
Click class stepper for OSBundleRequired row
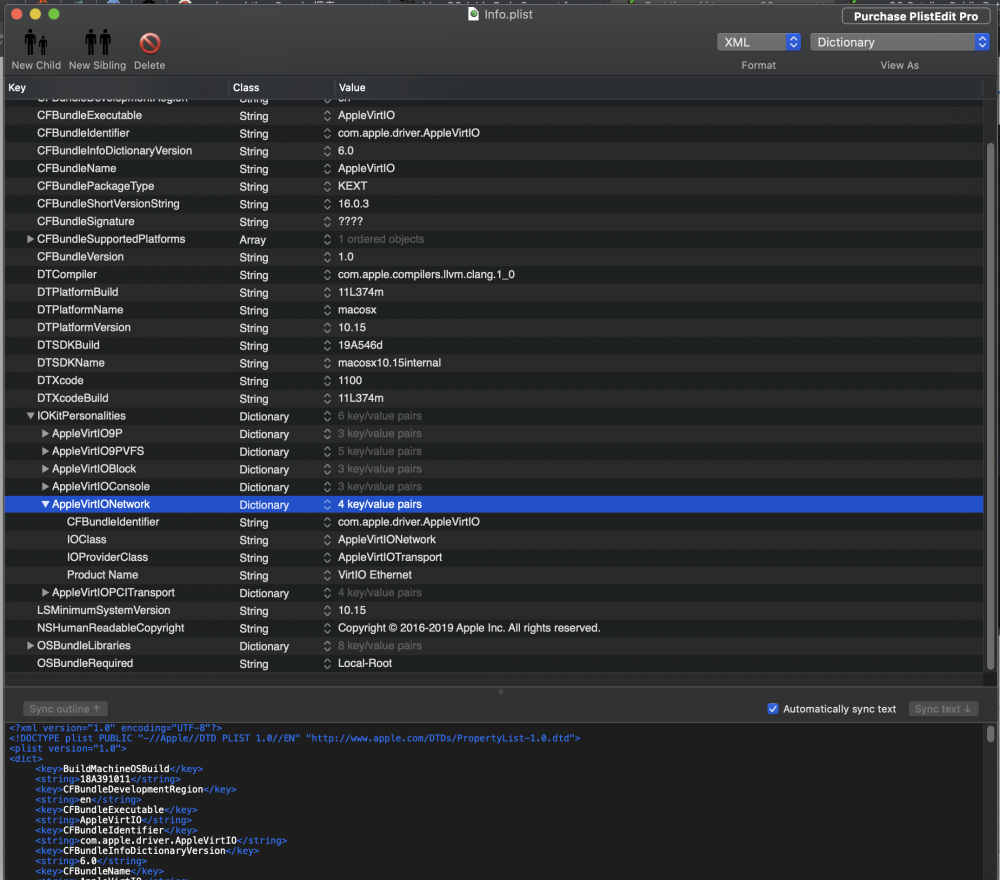tap(327, 663)
